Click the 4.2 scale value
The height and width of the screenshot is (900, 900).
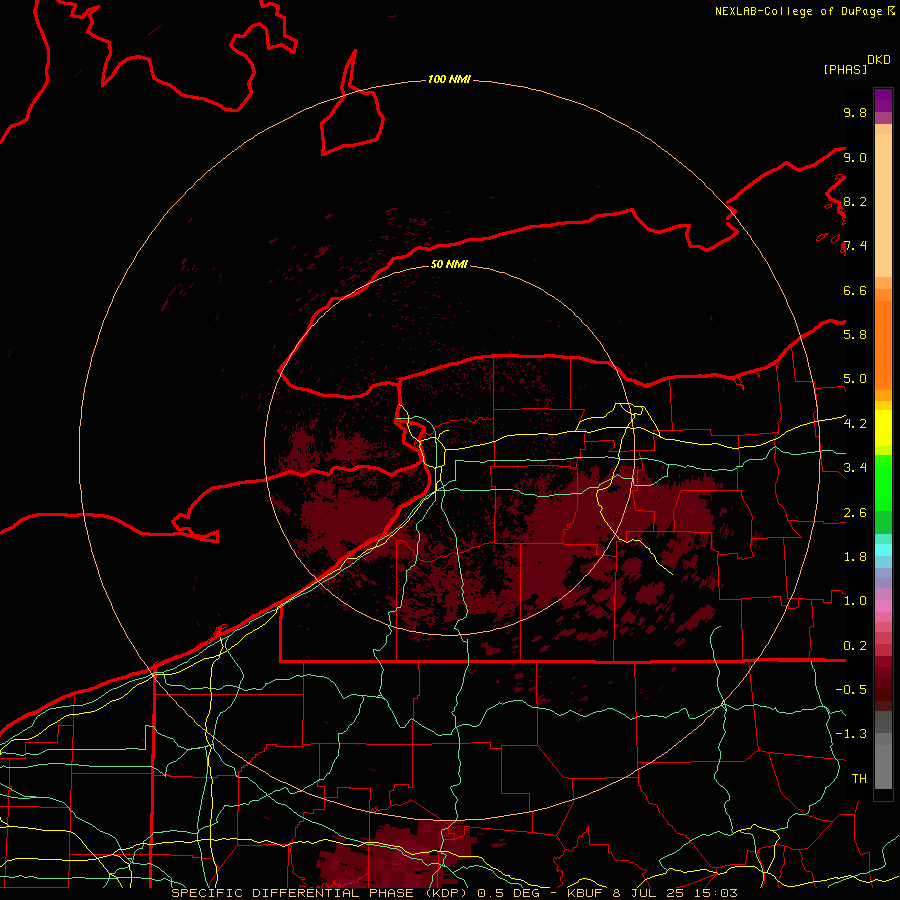click(x=855, y=424)
